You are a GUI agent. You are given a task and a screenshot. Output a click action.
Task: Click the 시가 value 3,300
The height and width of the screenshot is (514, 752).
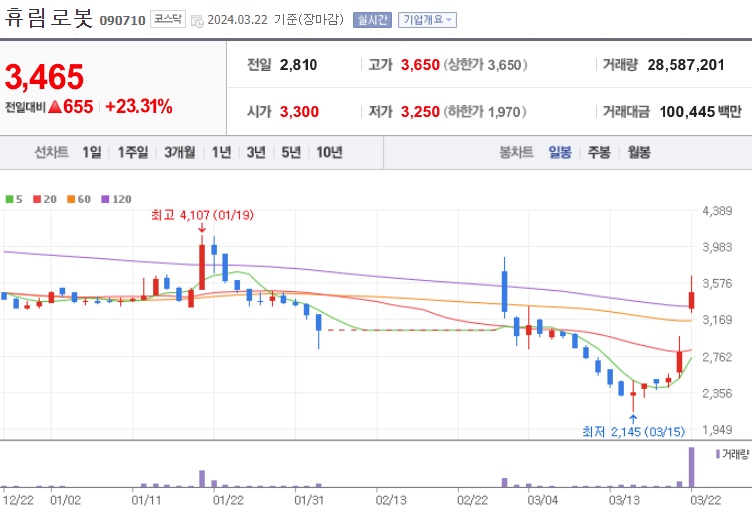[x=299, y=112]
